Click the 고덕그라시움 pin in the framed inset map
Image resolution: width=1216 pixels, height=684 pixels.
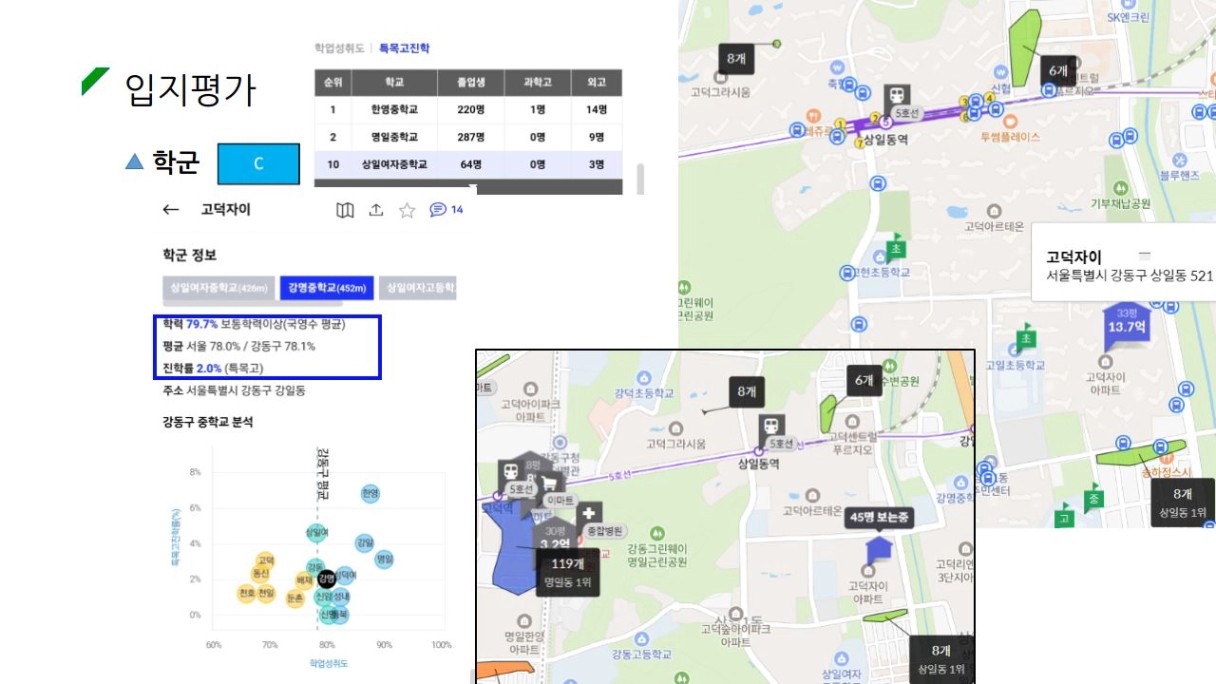click(676, 427)
